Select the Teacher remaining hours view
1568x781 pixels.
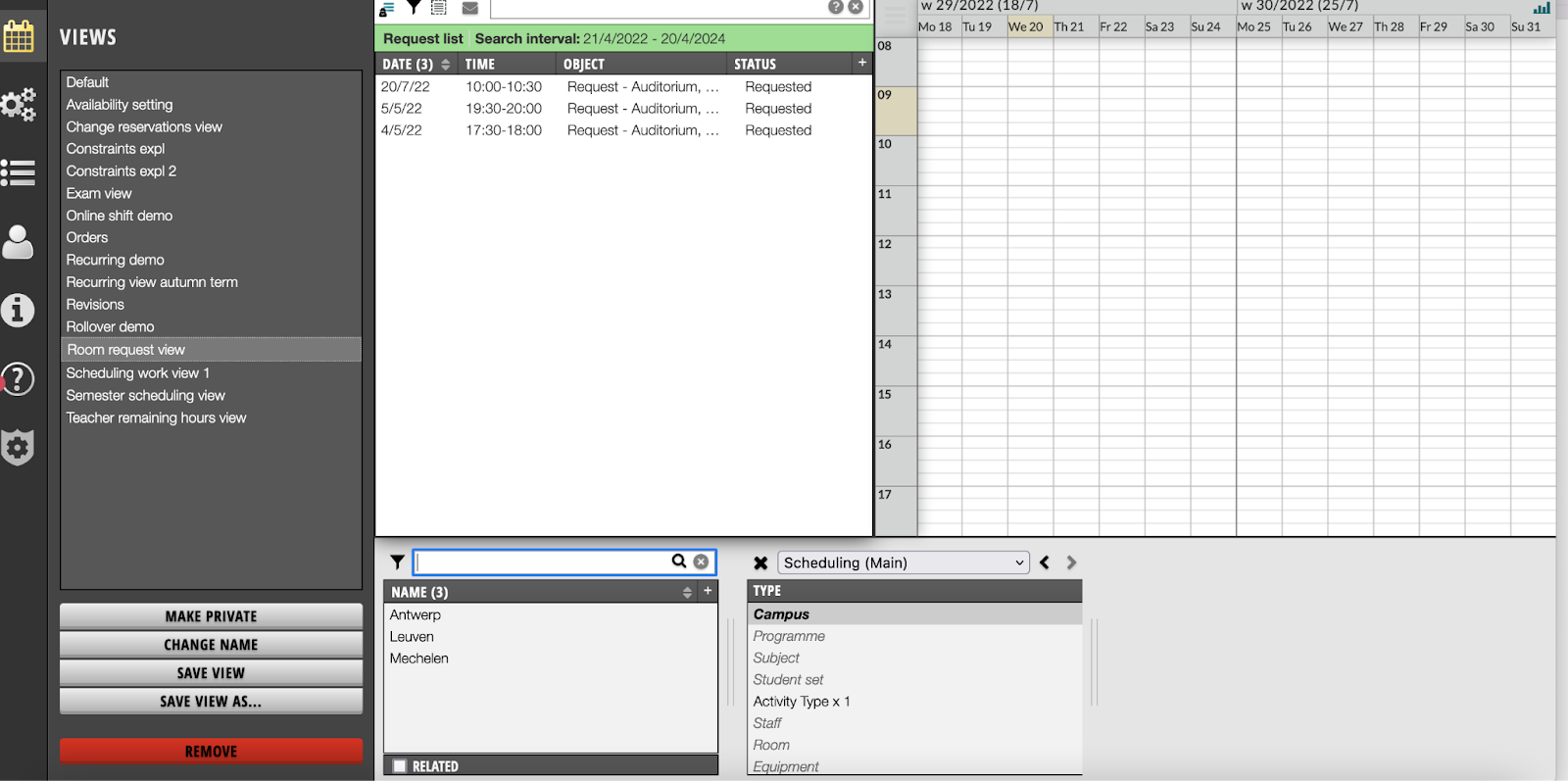click(211, 418)
